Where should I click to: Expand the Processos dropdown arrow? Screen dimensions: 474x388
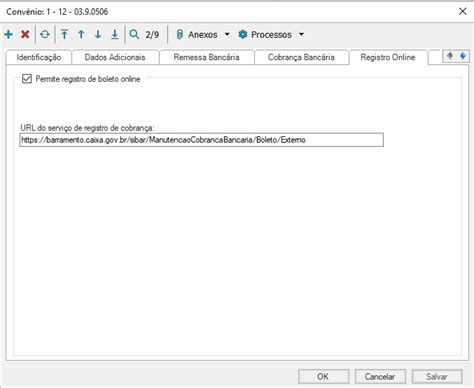[x=301, y=34]
